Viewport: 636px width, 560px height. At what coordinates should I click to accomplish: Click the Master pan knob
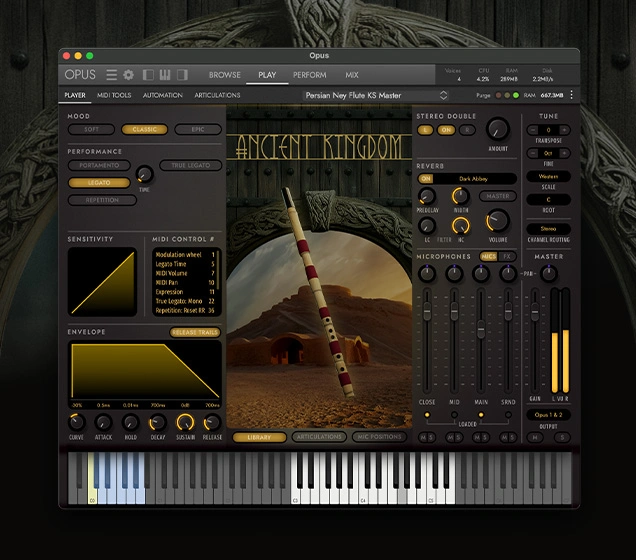coord(549,274)
